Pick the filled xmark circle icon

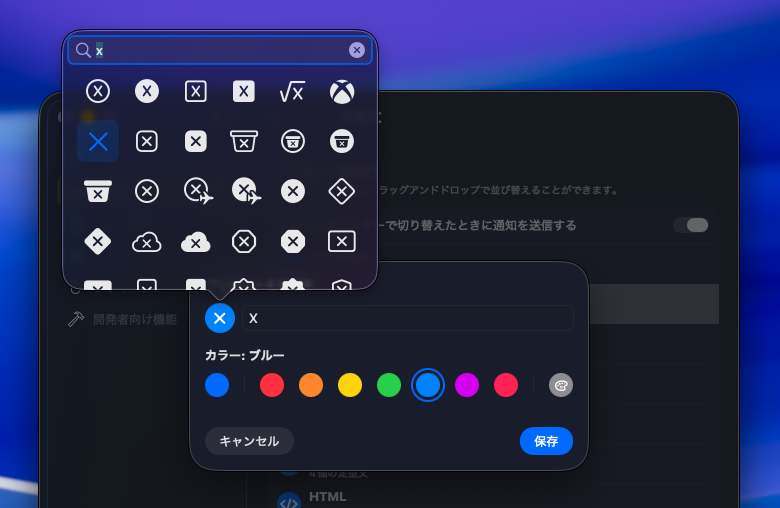click(x=292, y=192)
